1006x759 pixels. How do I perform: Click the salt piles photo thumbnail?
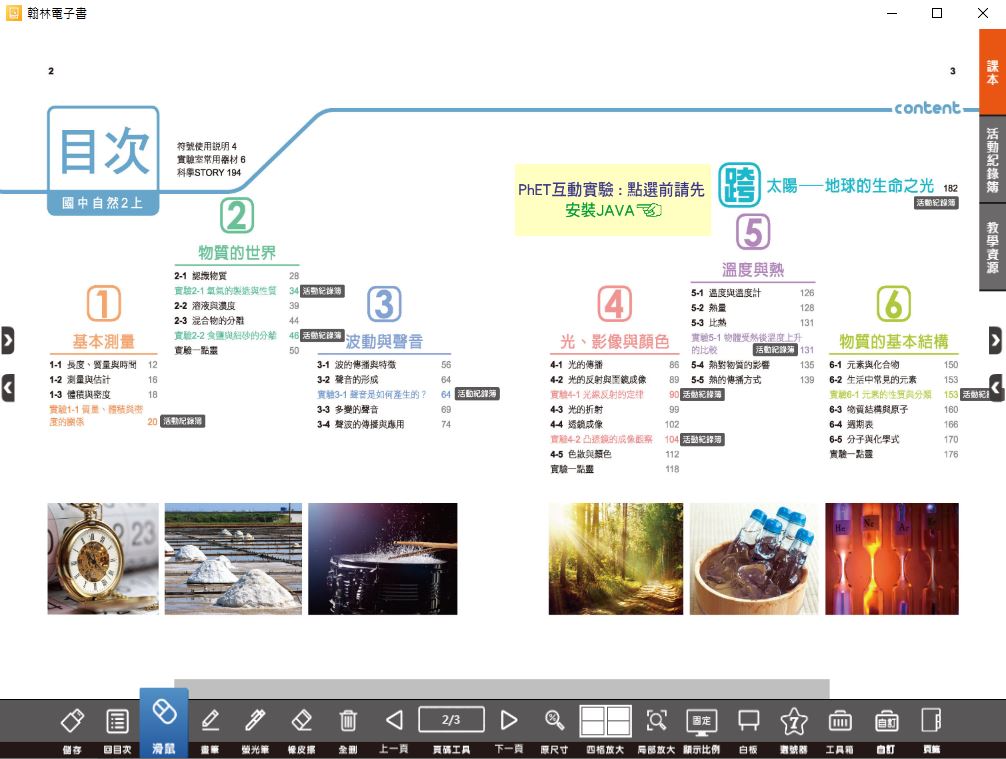click(233, 559)
